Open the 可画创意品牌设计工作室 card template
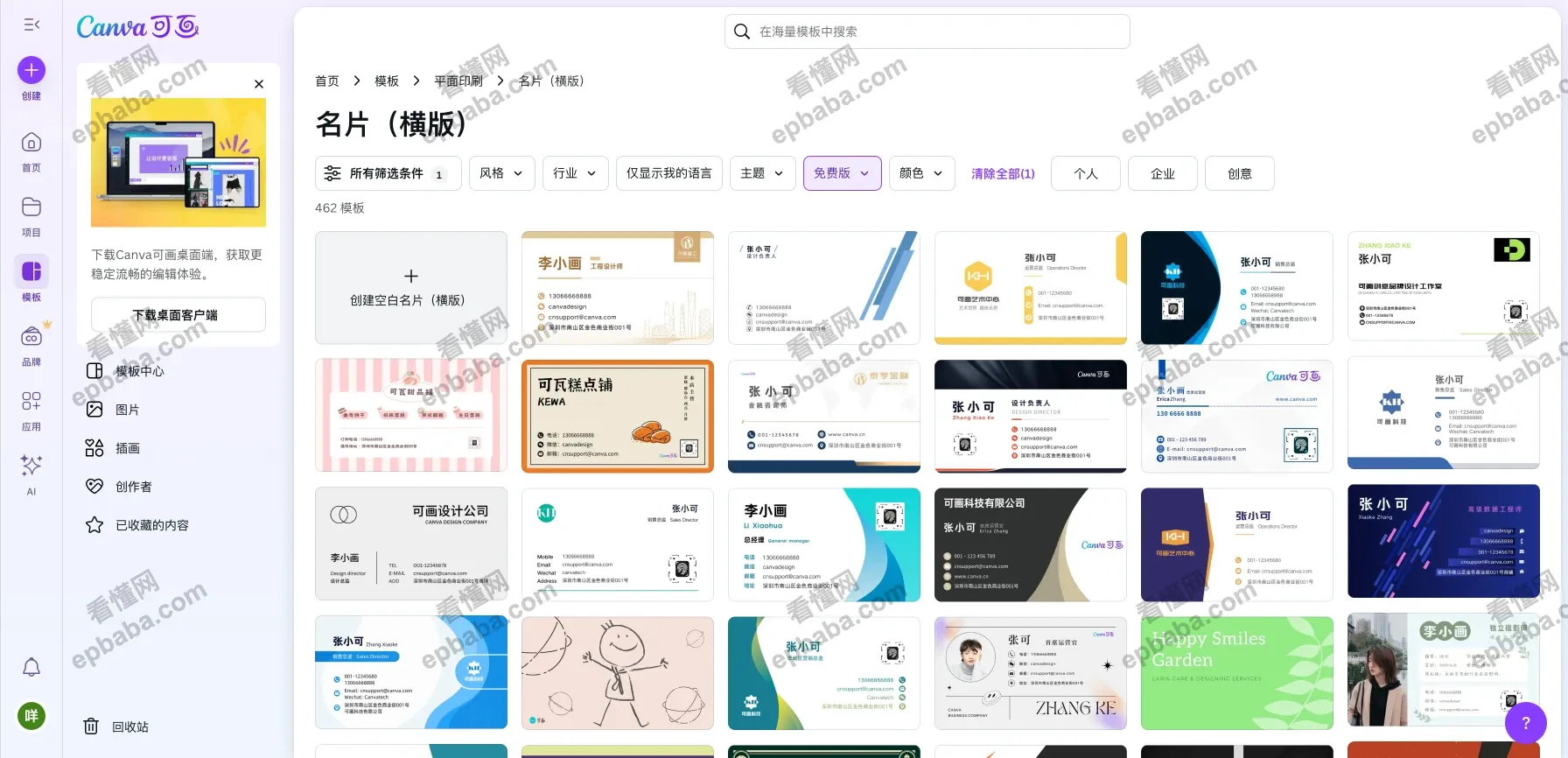The height and width of the screenshot is (758, 1568). point(1444,288)
